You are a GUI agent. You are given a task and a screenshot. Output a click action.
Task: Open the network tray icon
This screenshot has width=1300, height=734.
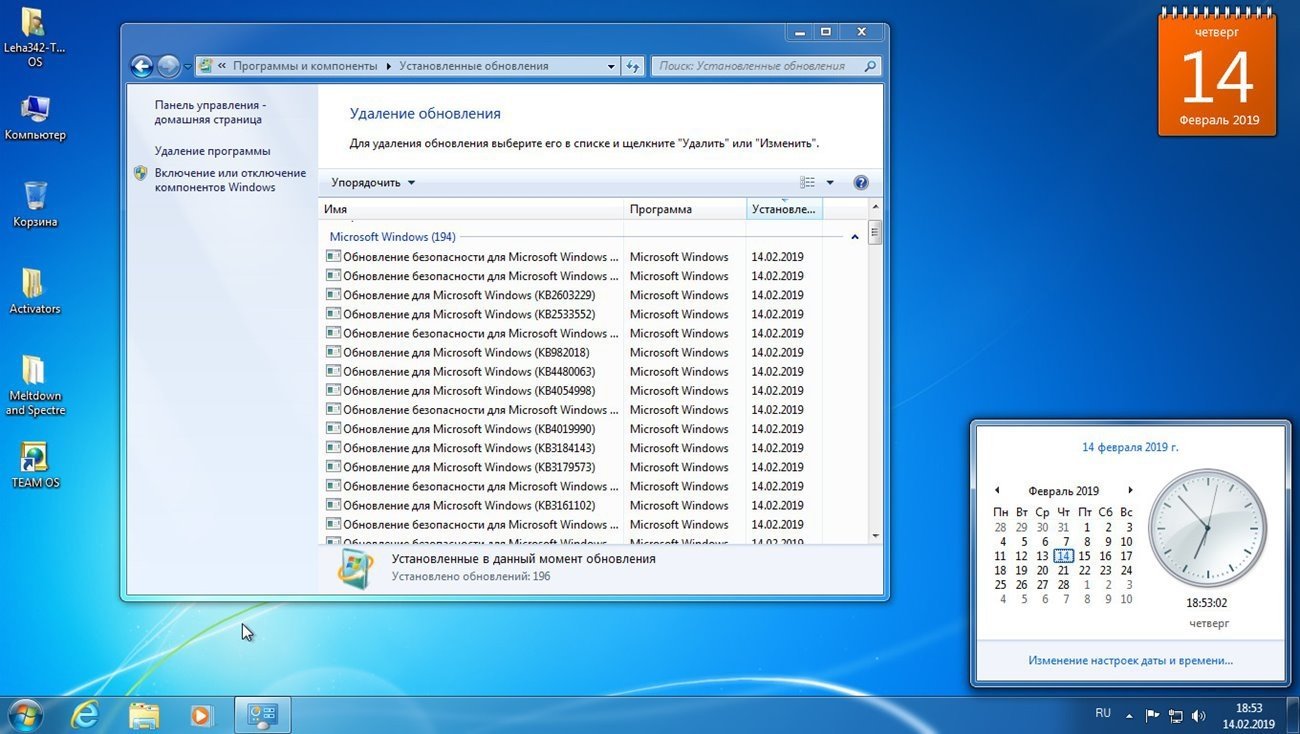1176,716
